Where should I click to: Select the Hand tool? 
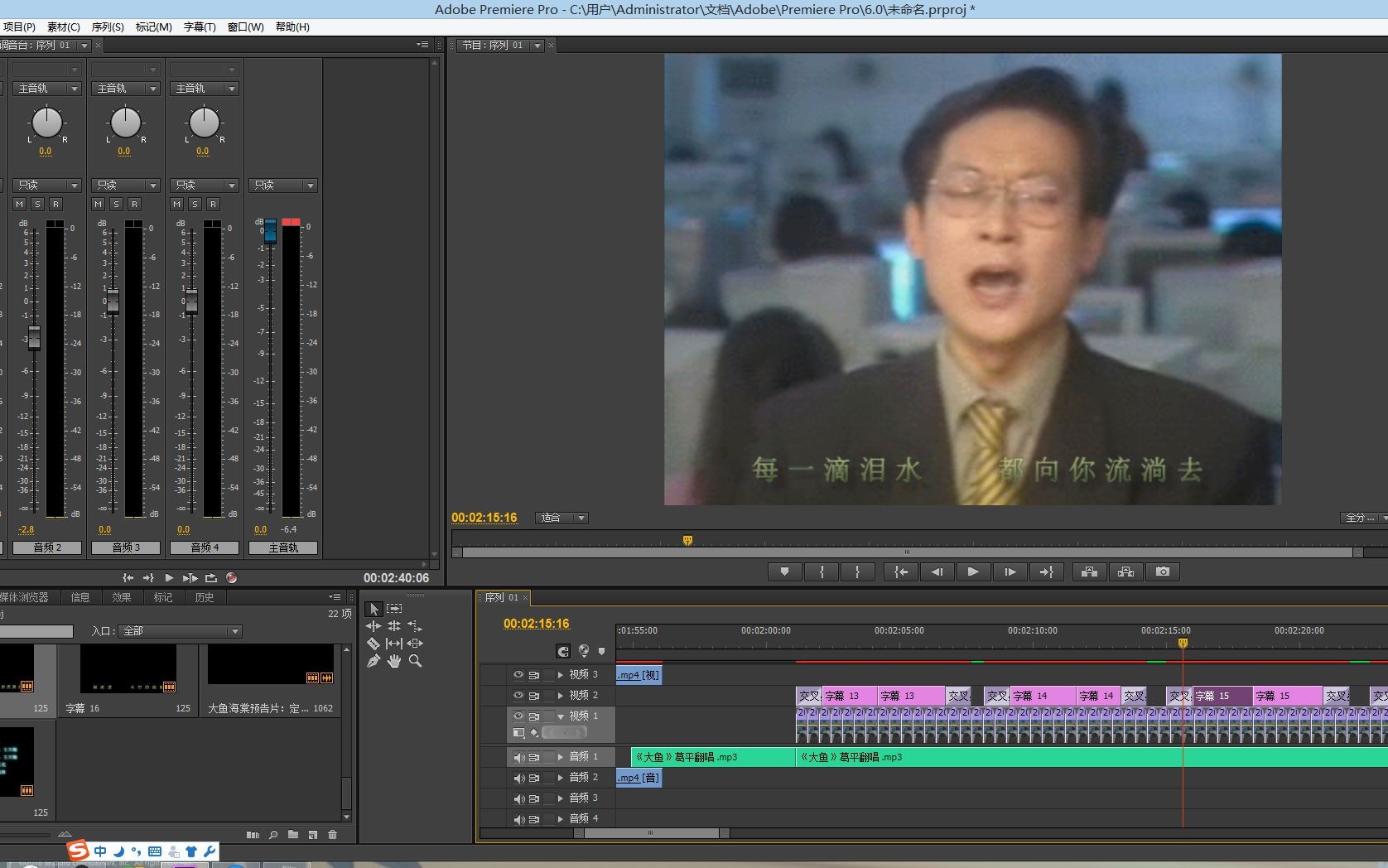[394, 661]
